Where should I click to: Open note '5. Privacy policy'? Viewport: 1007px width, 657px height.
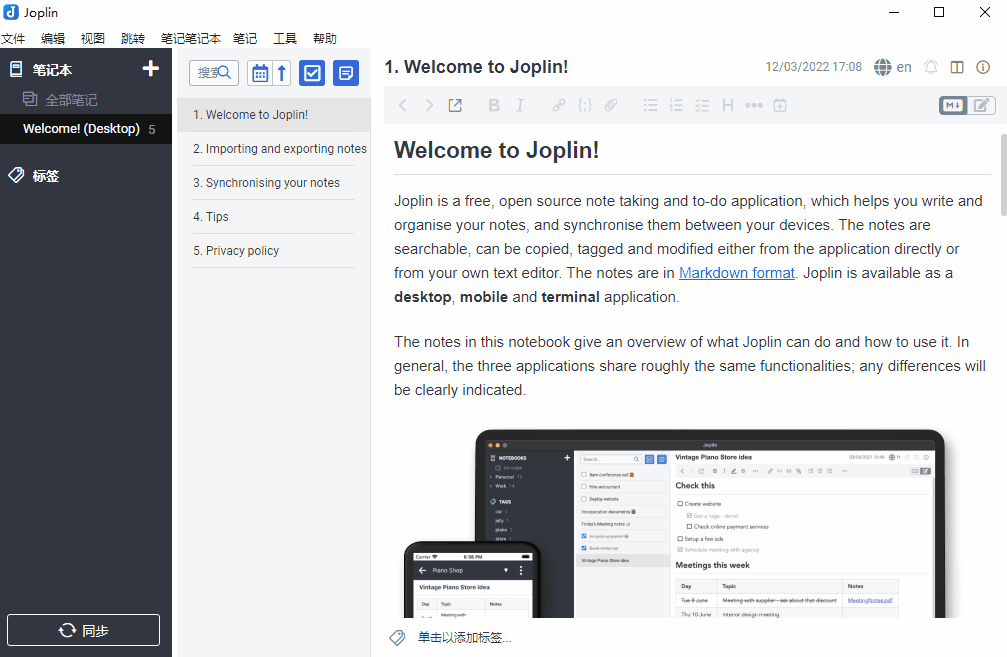(274, 251)
